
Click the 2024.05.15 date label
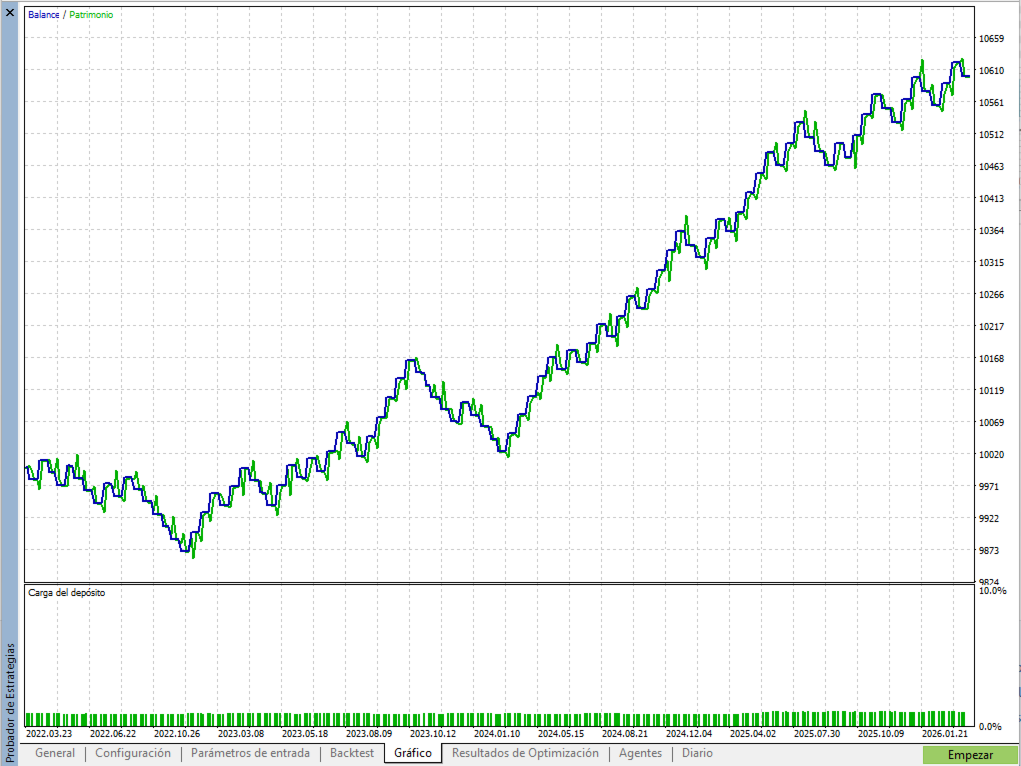click(561, 733)
